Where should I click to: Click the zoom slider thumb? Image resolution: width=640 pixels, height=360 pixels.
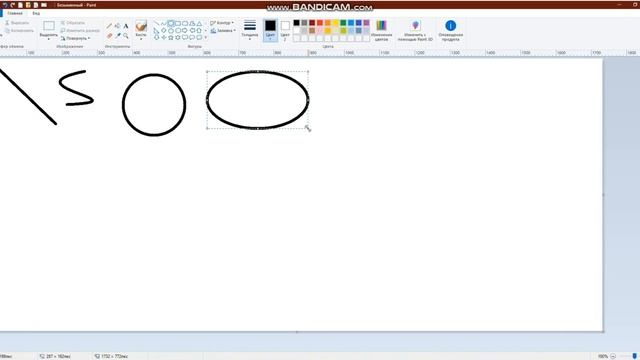[x=634, y=356]
